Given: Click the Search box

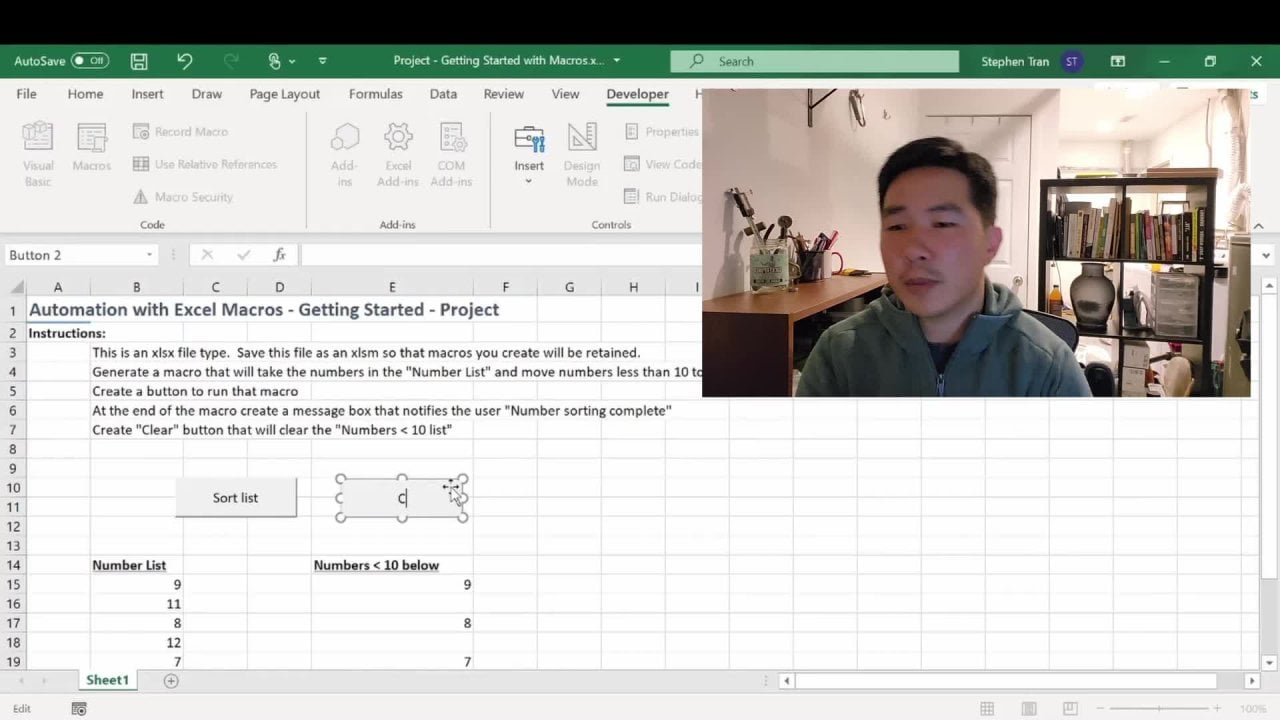Looking at the screenshot, I should [814, 61].
